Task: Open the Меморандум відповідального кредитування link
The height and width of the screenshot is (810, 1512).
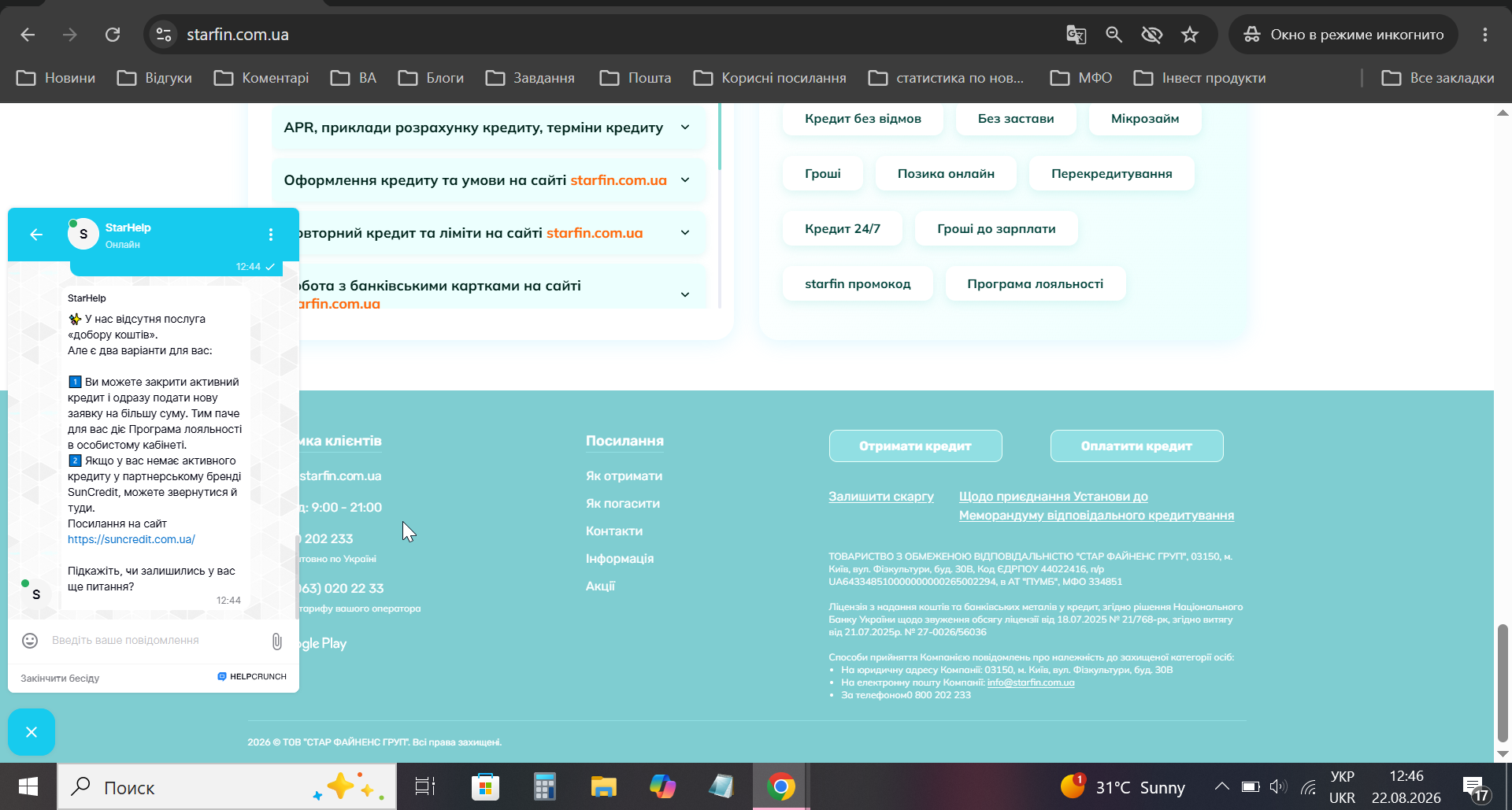Action: pyautogui.click(x=1096, y=506)
